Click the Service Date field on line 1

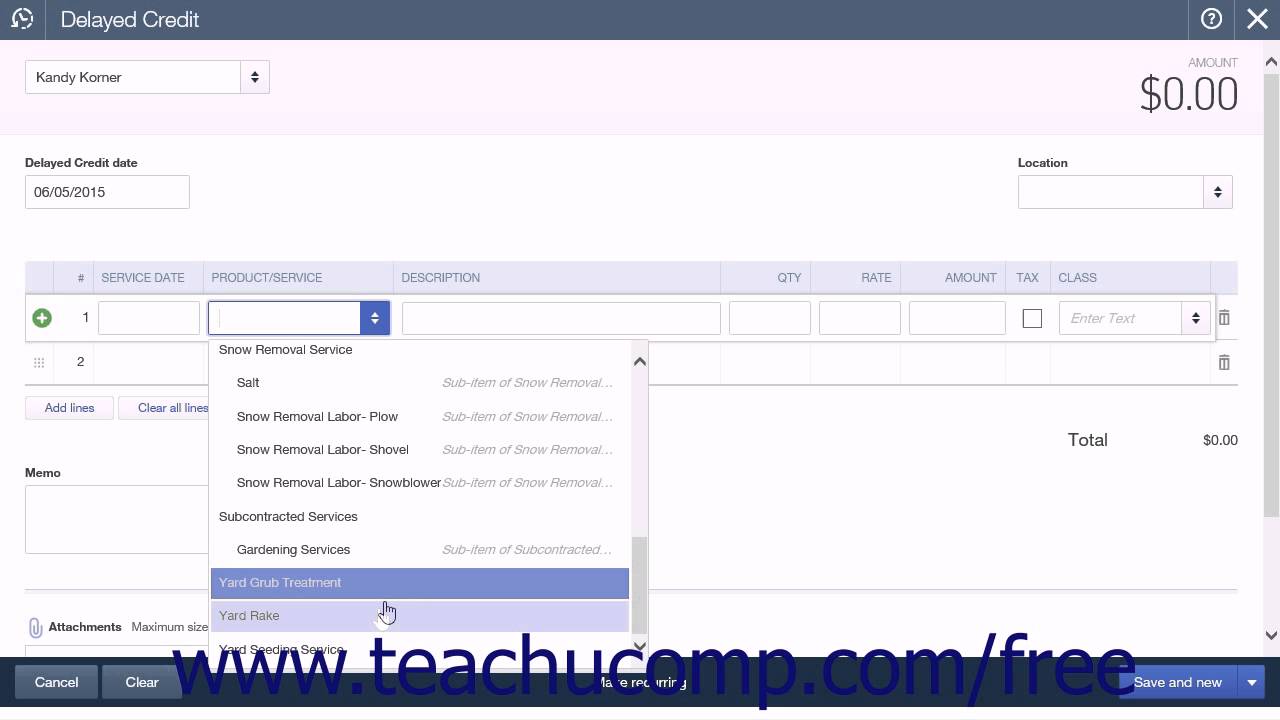click(x=149, y=318)
